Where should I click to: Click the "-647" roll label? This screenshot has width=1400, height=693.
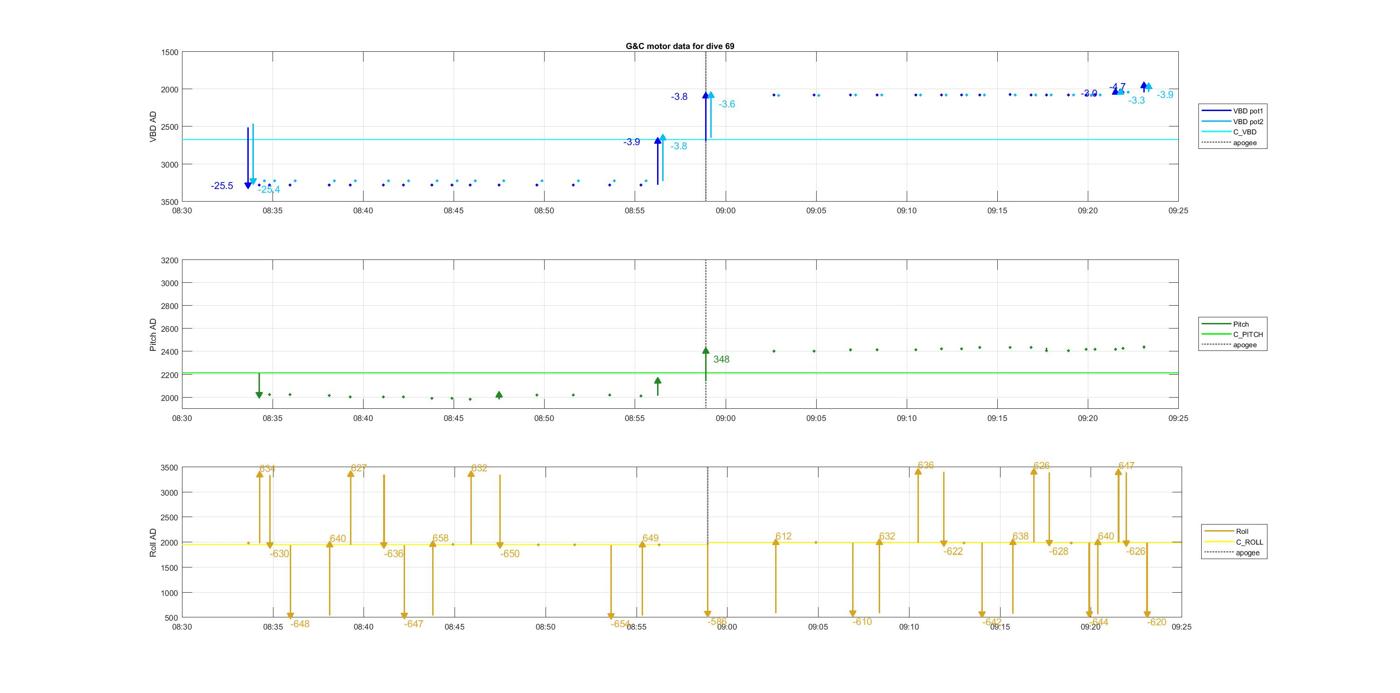pyautogui.click(x=414, y=623)
